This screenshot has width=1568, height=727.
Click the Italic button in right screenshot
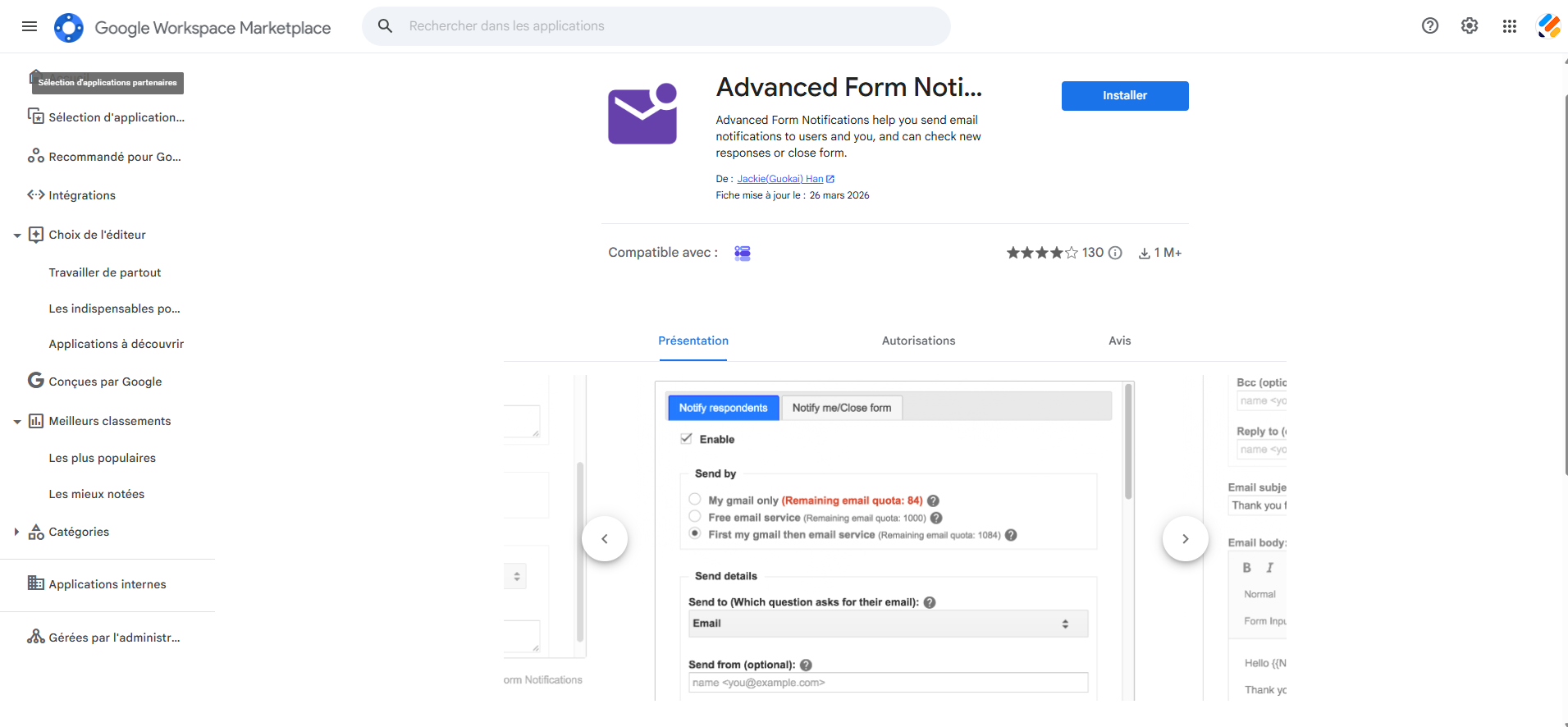point(1269,568)
